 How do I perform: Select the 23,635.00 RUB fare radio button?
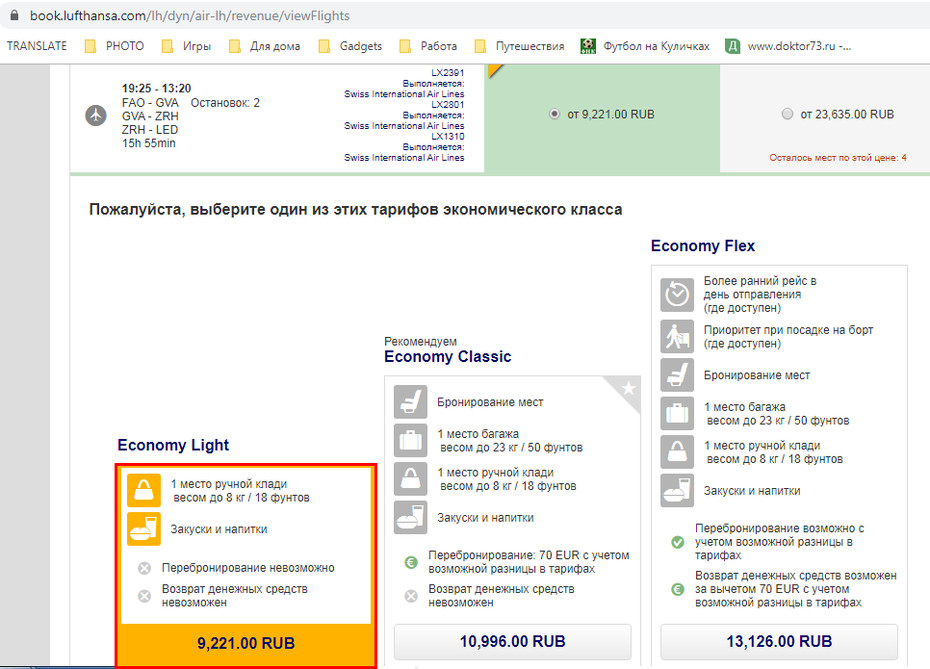(x=787, y=114)
